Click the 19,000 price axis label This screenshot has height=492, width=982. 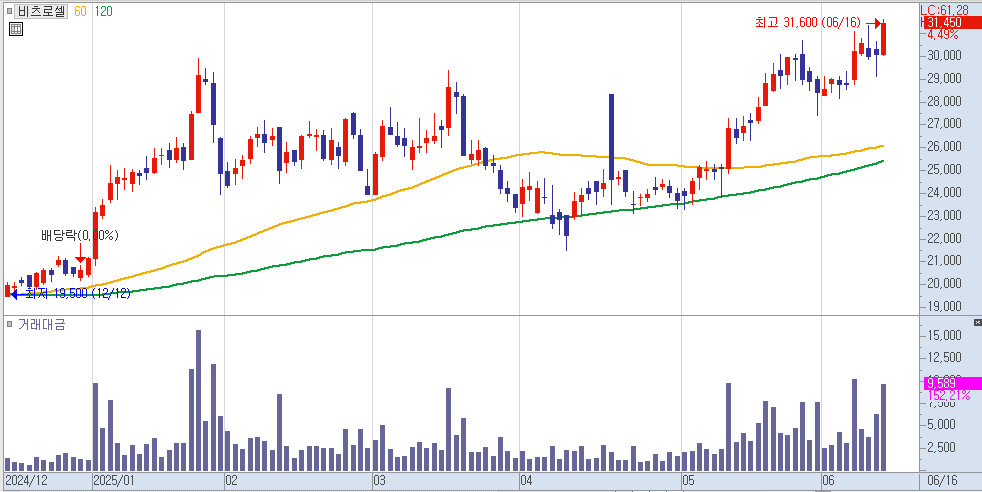pyautogui.click(x=945, y=306)
